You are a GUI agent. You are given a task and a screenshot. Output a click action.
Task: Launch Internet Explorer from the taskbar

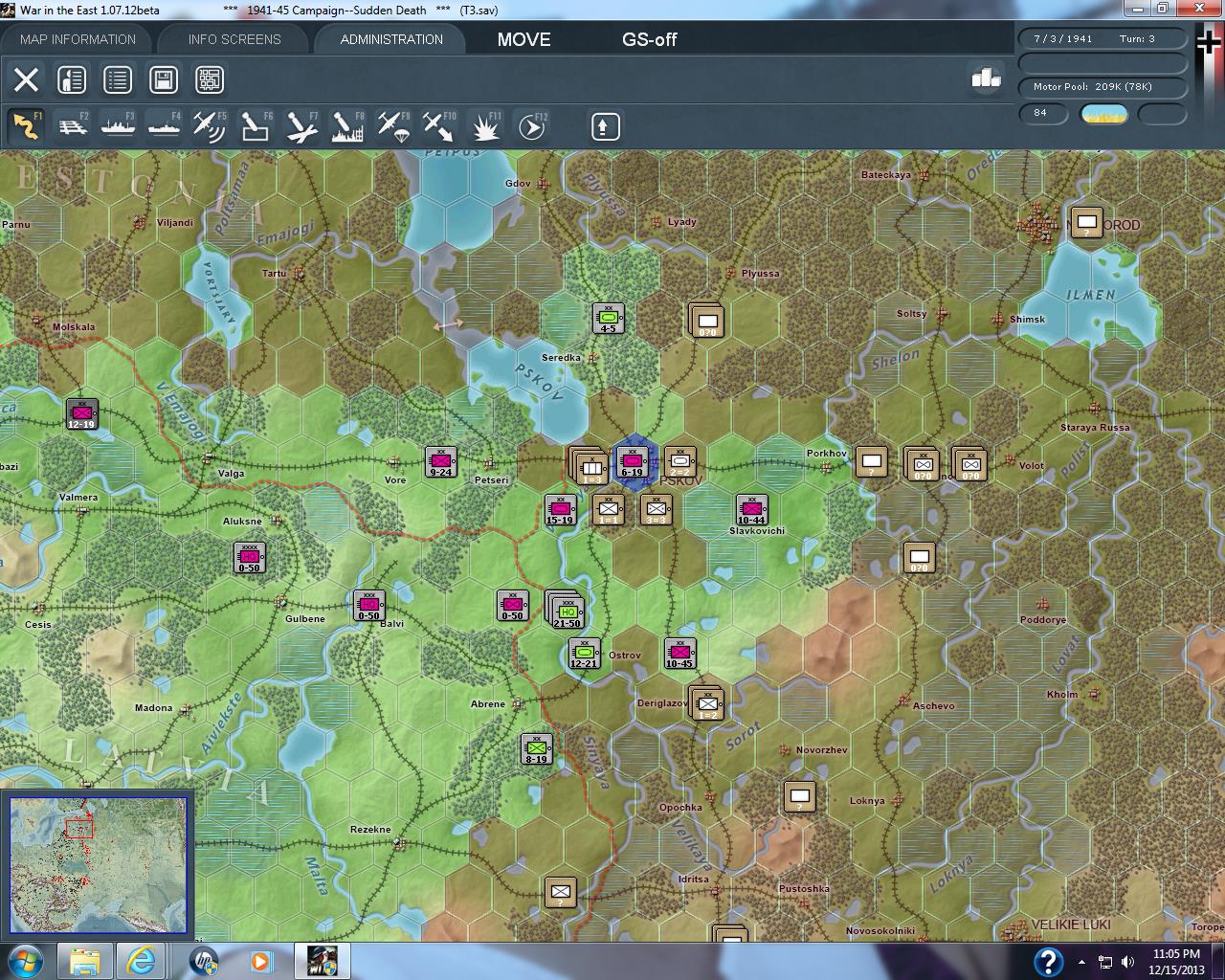click(143, 961)
